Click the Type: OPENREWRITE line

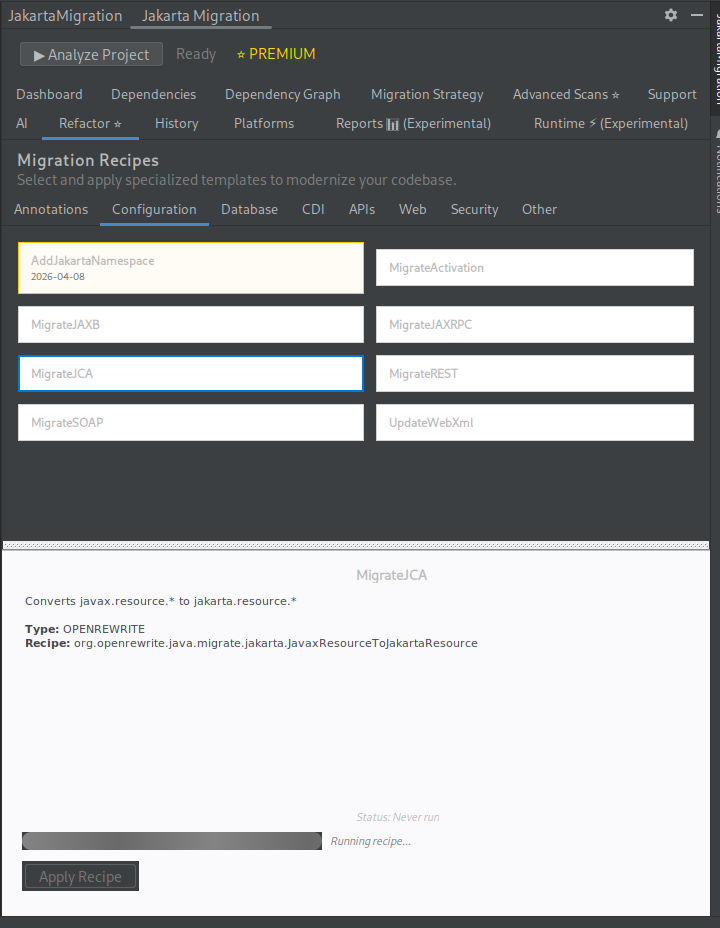[x=85, y=629]
